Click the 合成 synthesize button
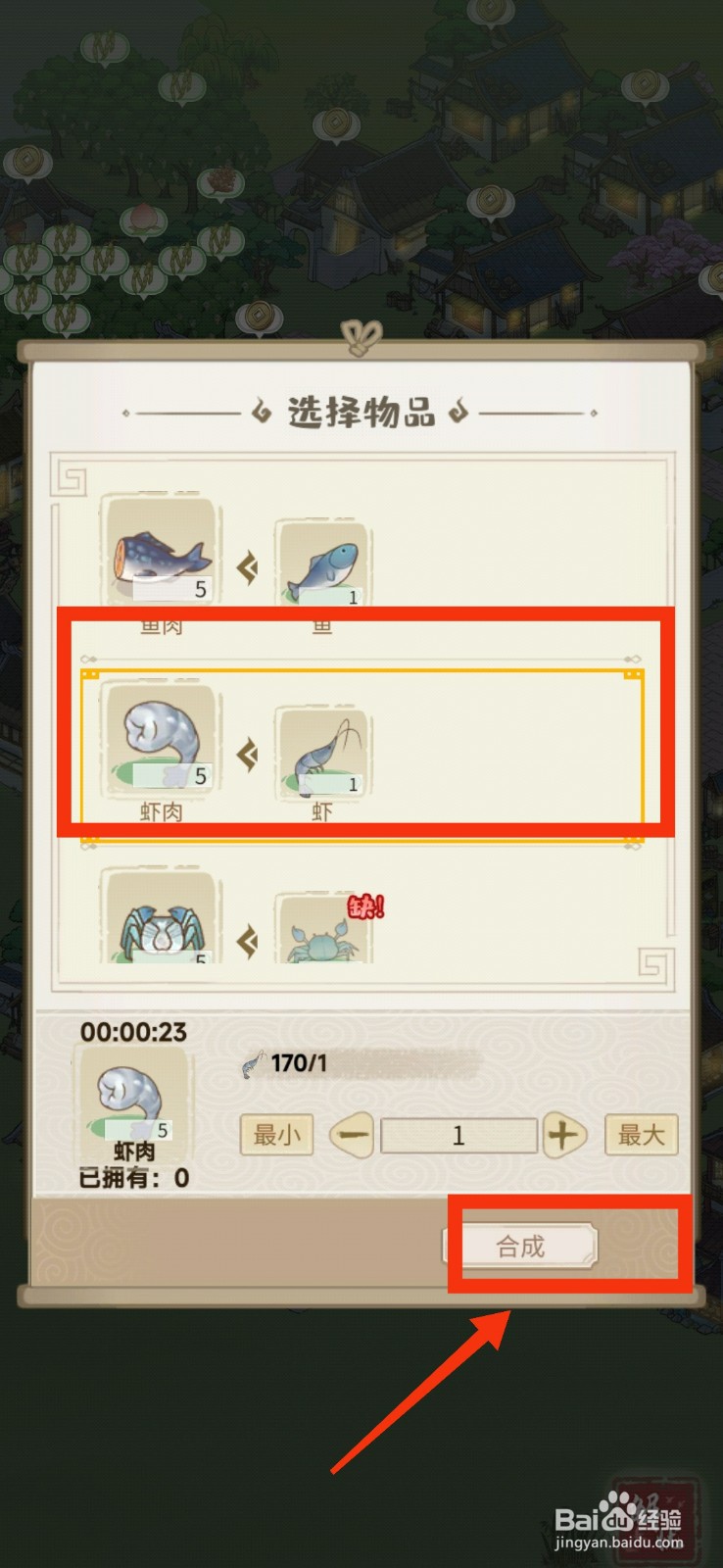Screen dimensions: 723x1568 [520, 1247]
